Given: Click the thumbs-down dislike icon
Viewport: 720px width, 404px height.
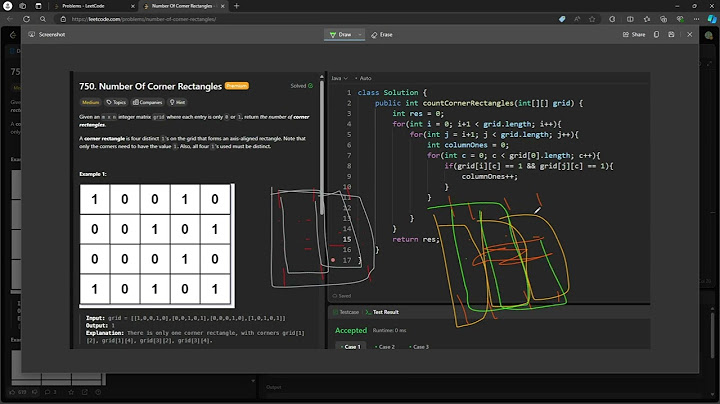Looking at the screenshot, I should tap(36, 392).
